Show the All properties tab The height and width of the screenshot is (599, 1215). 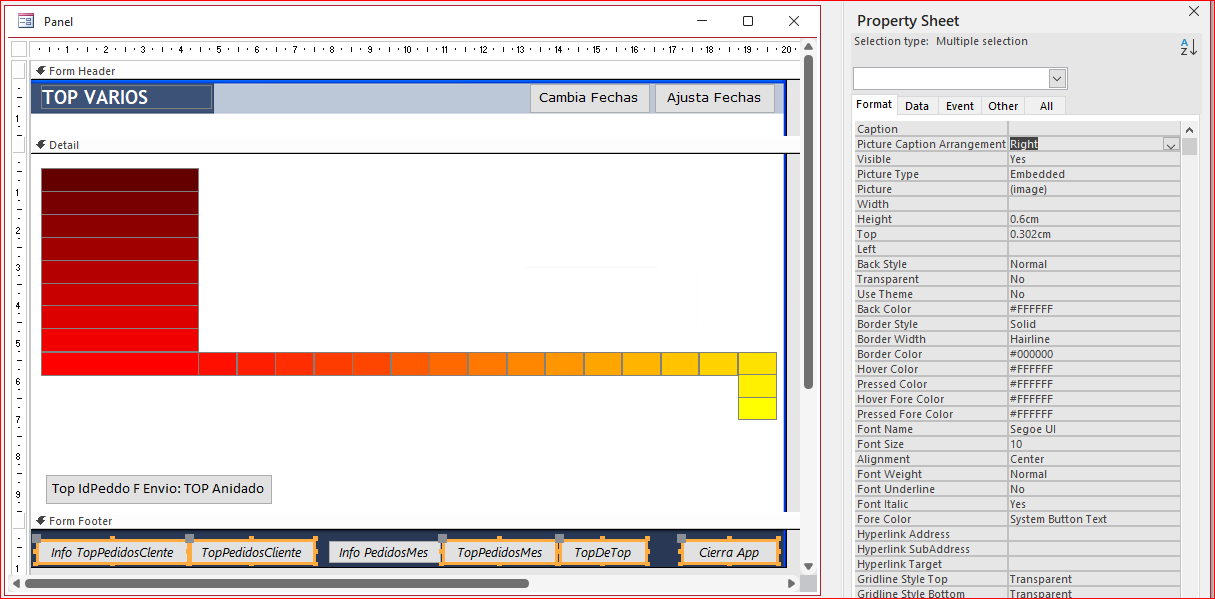click(1046, 106)
